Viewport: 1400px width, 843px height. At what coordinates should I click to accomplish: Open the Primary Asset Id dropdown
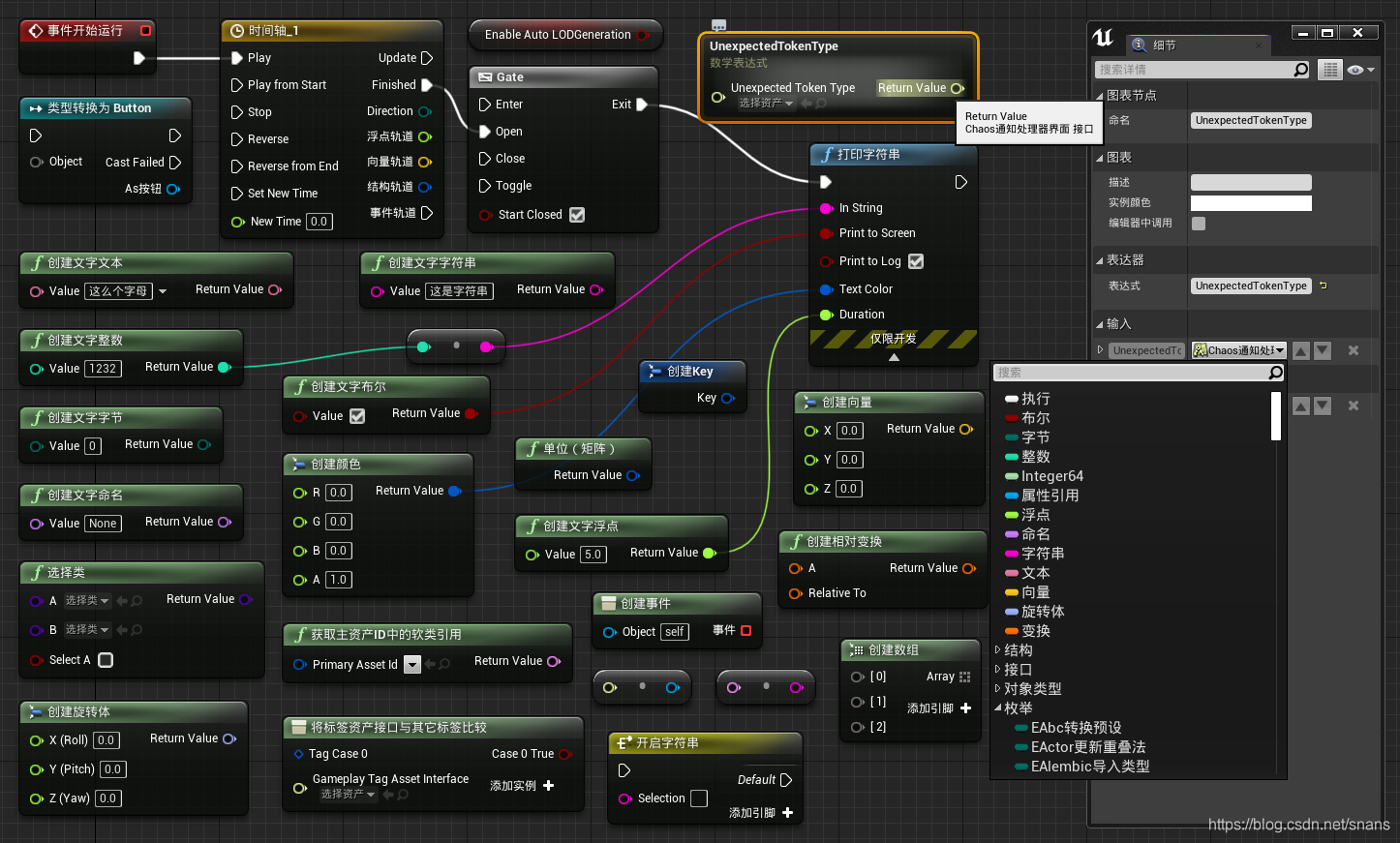click(x=412, y=665)
